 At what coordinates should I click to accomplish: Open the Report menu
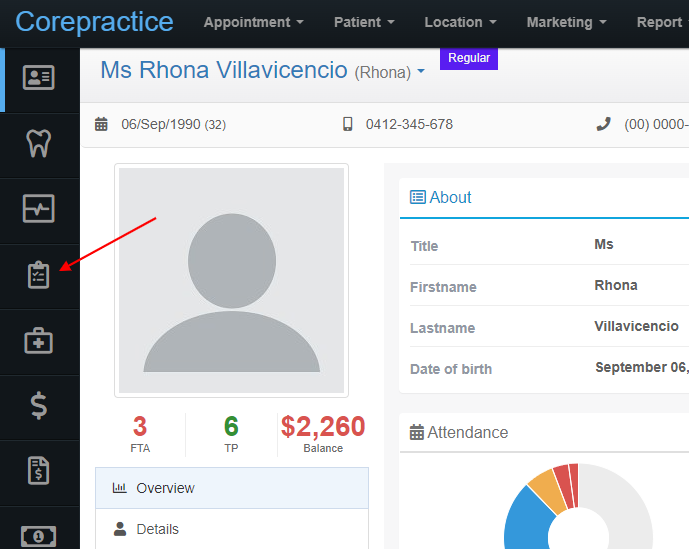pos(663,22)
